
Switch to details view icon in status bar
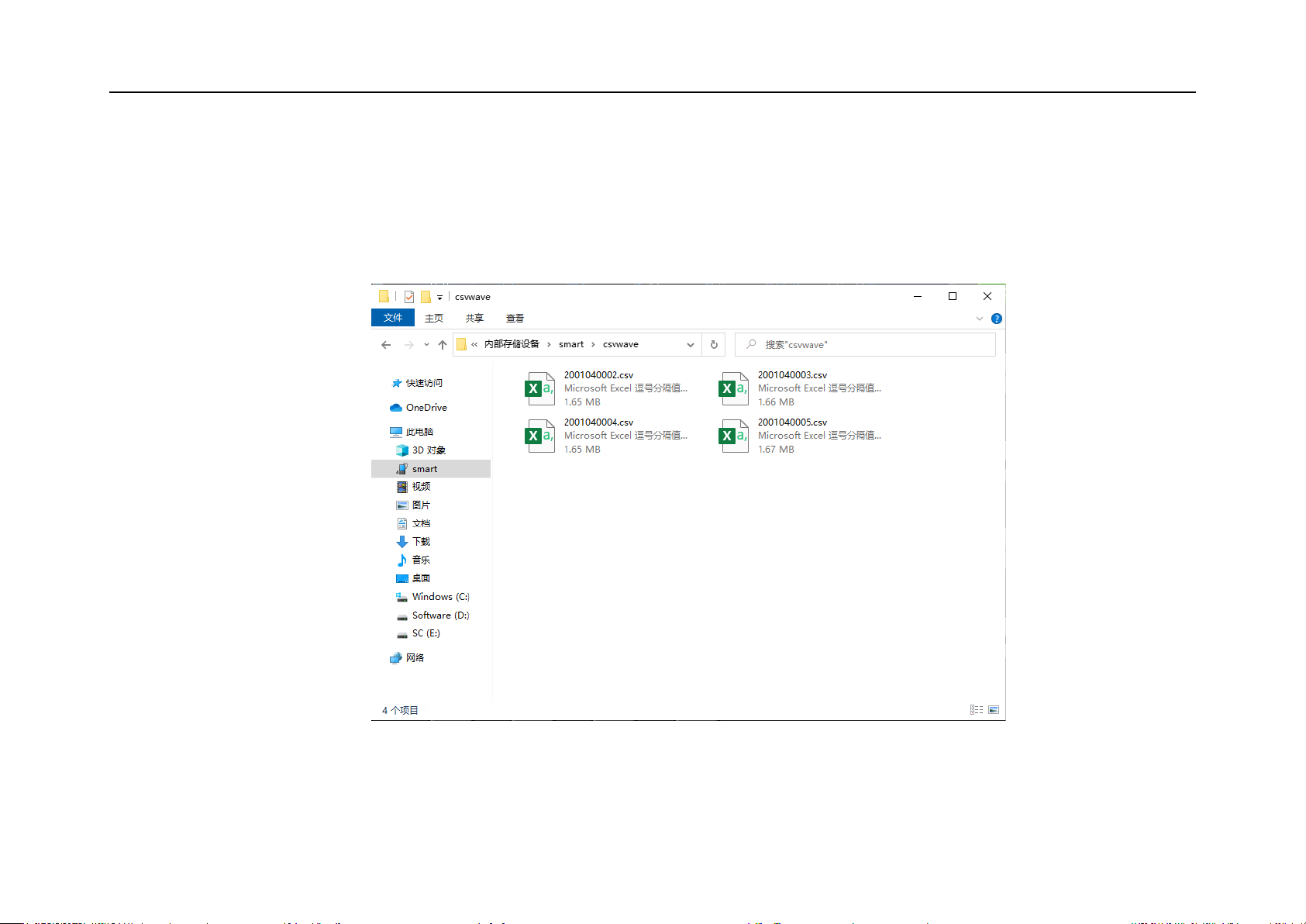pos(977,710)
